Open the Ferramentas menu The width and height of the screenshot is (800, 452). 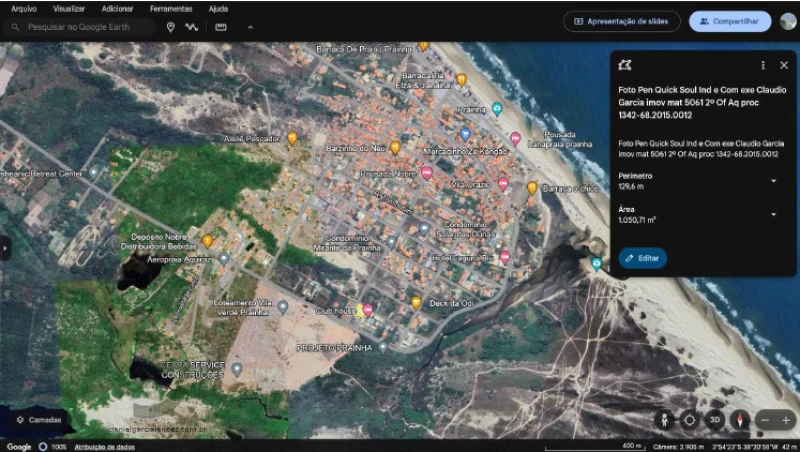(171, 9)
